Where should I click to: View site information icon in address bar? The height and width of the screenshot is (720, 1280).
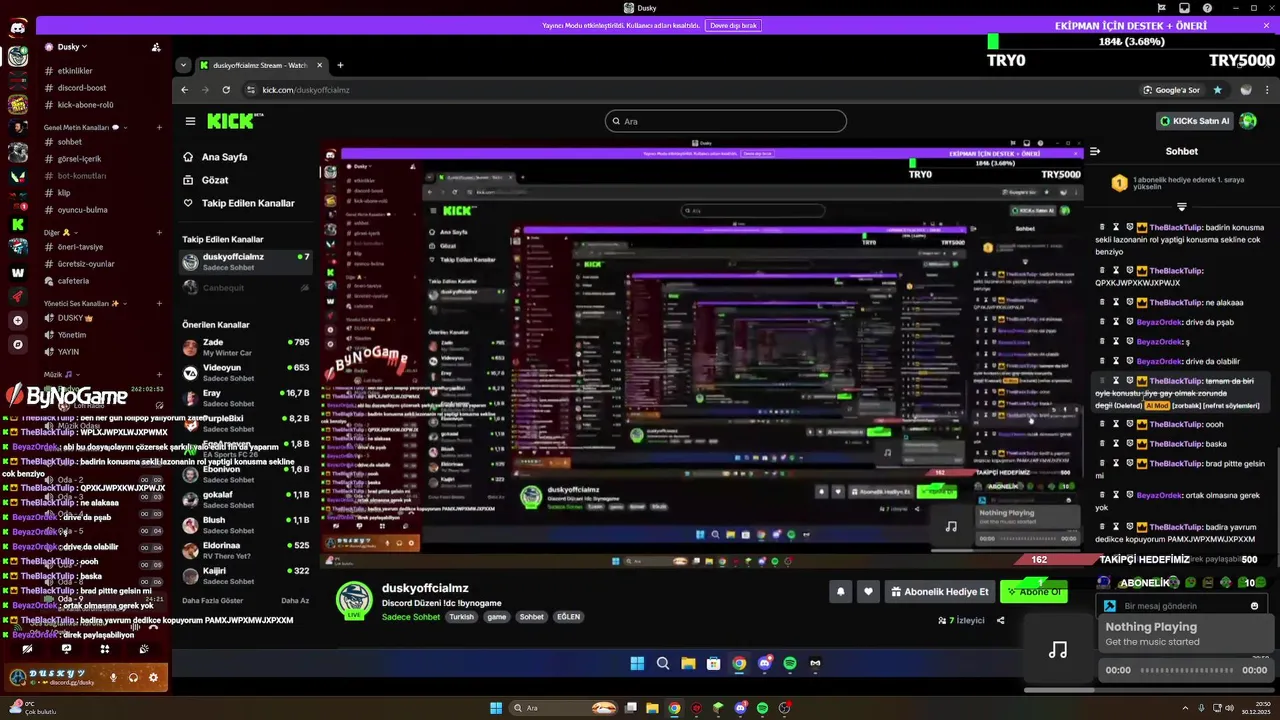pyautogui.click(x=251, y=90)
